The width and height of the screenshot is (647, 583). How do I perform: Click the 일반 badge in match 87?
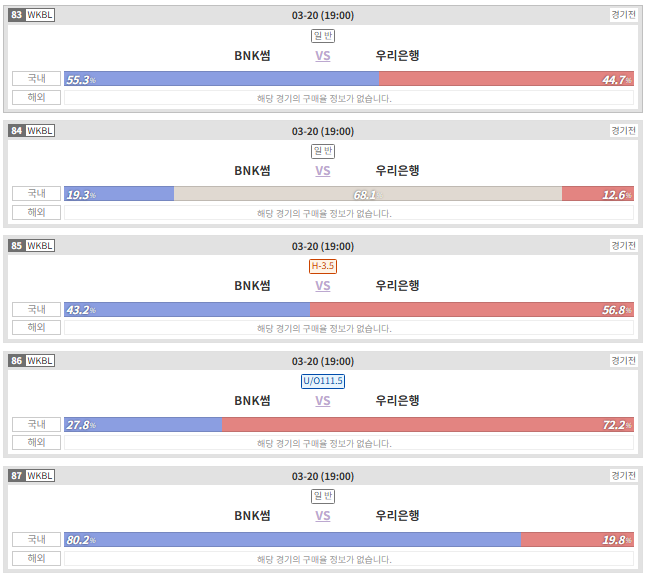point(323,496)
